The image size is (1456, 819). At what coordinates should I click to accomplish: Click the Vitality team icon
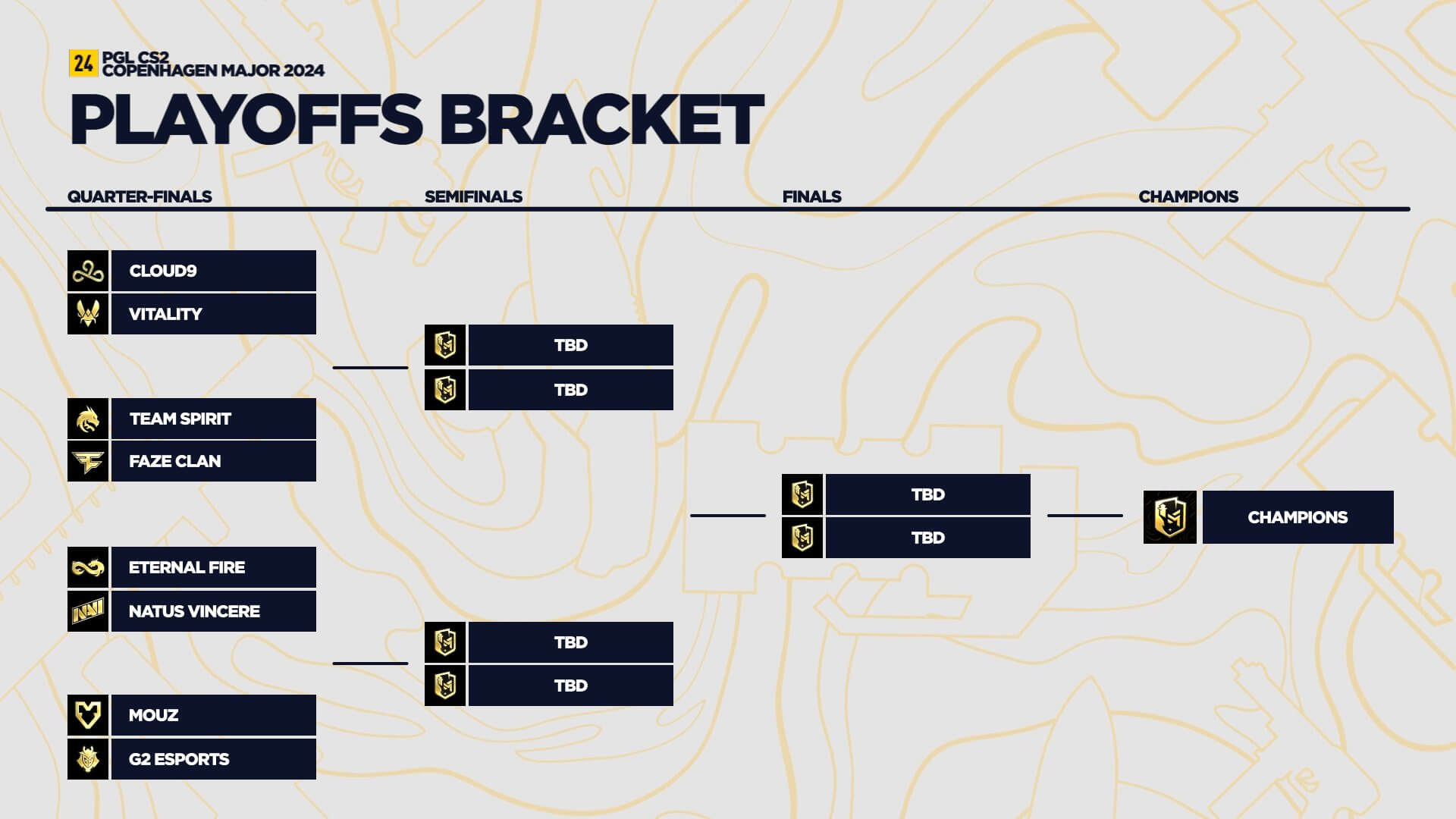[x=87, y=313]
